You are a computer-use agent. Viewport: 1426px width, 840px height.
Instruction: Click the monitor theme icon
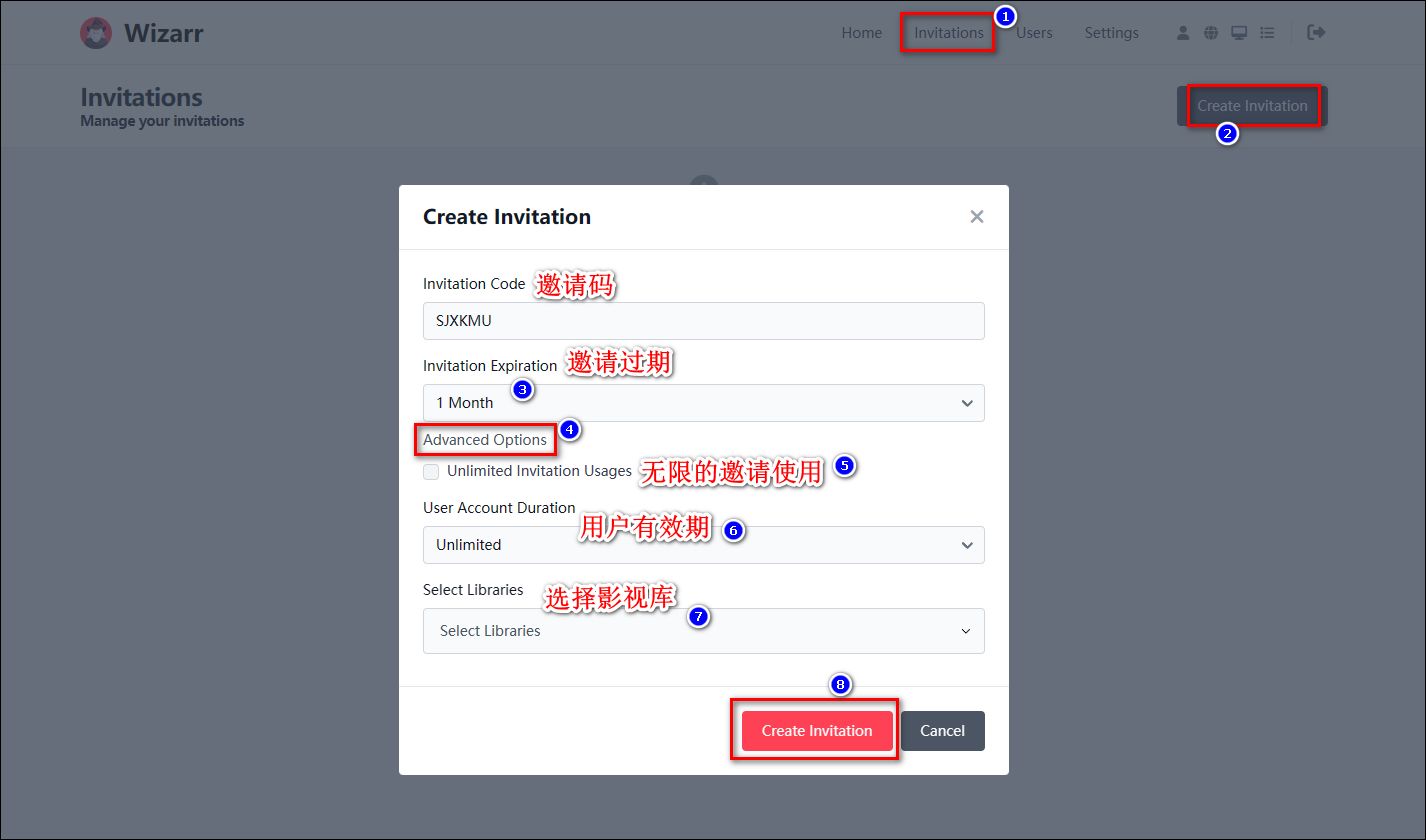coord(1239,33)
